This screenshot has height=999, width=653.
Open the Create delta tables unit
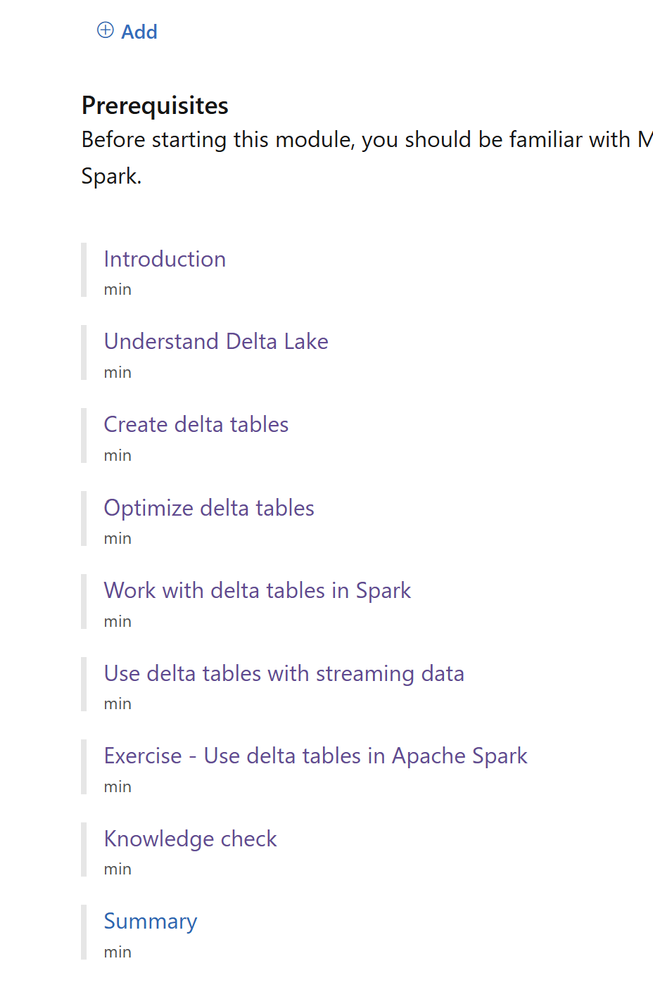click(x=196, y=425)
